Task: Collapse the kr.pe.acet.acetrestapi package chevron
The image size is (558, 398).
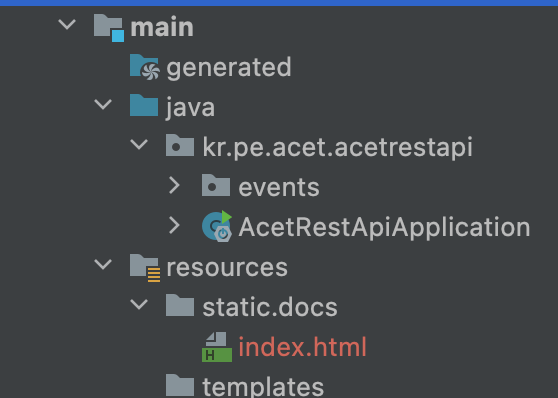Action: click(x=139, y=145)
